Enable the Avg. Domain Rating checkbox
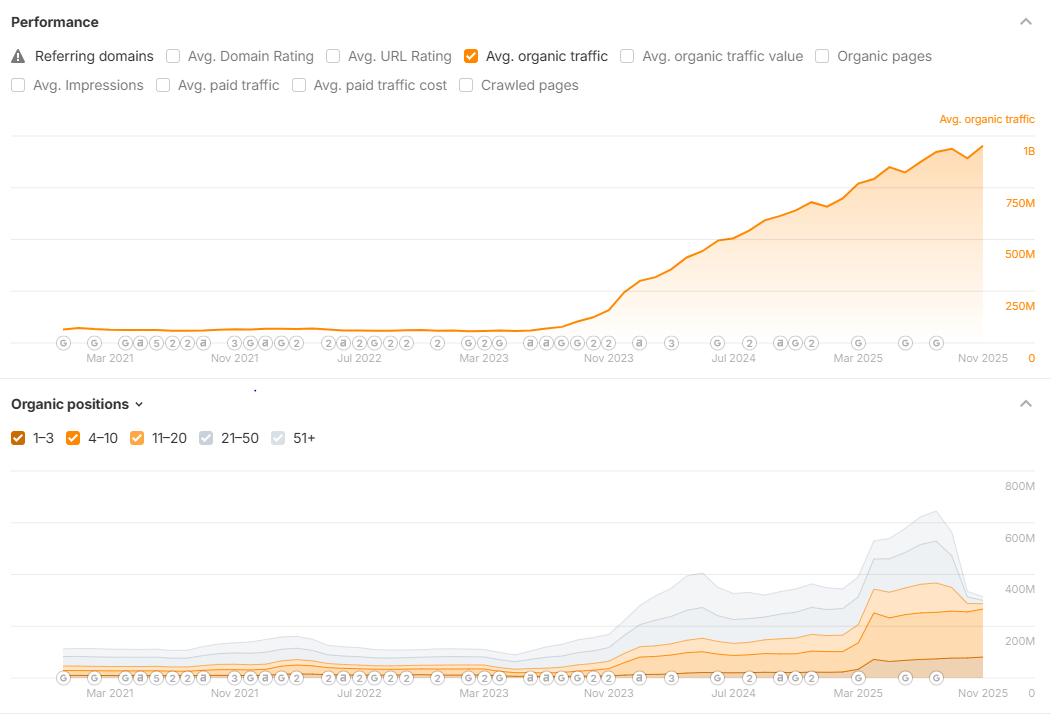1051x715 pixels. click(x=173, y=56)
